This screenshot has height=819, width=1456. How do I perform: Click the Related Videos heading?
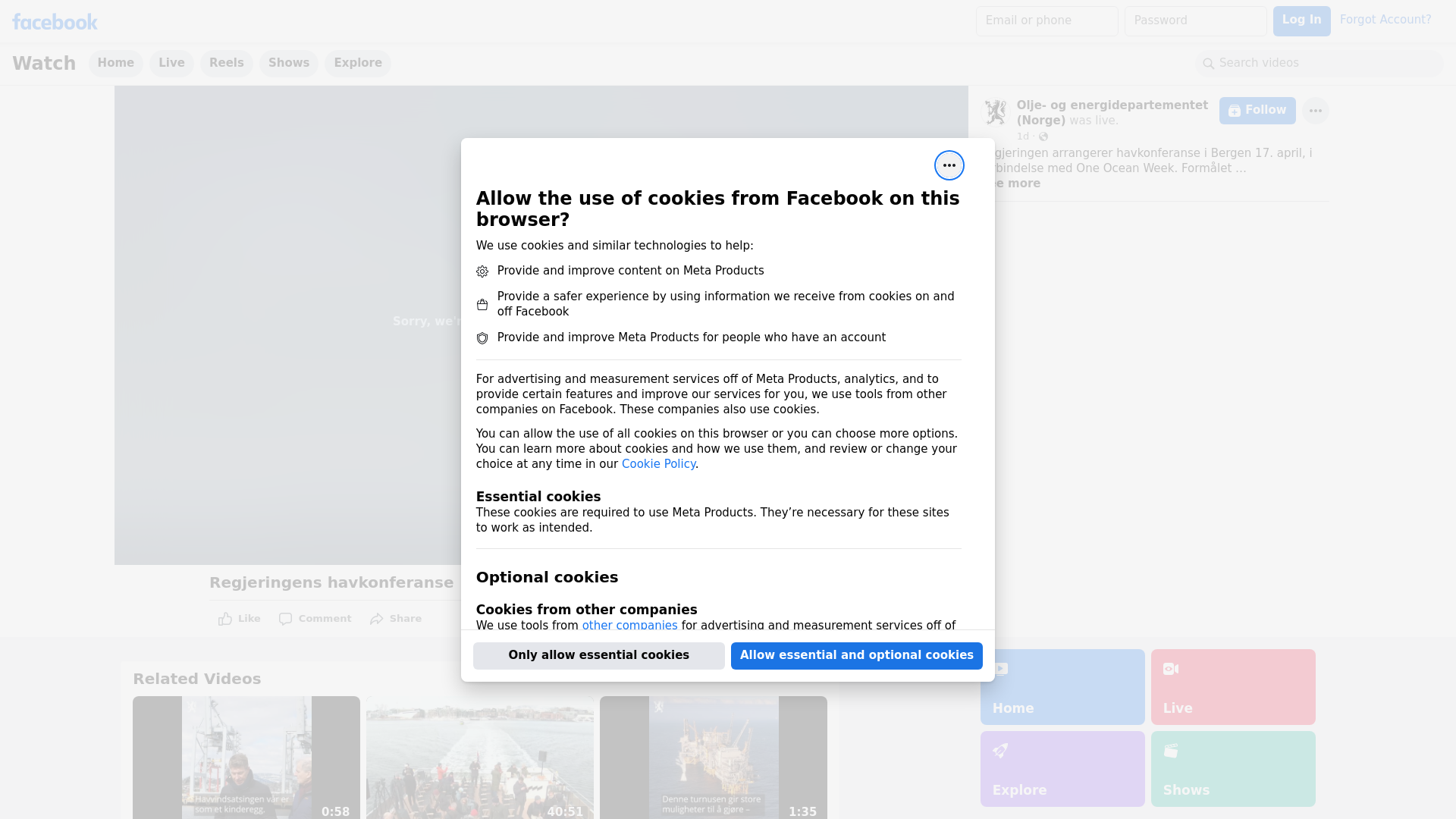click(197, 679)
